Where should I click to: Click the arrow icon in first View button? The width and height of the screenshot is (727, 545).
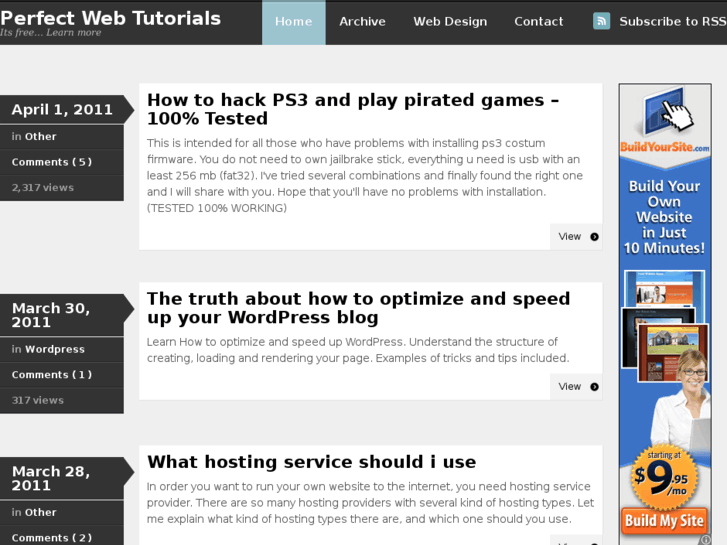[594, 237]
